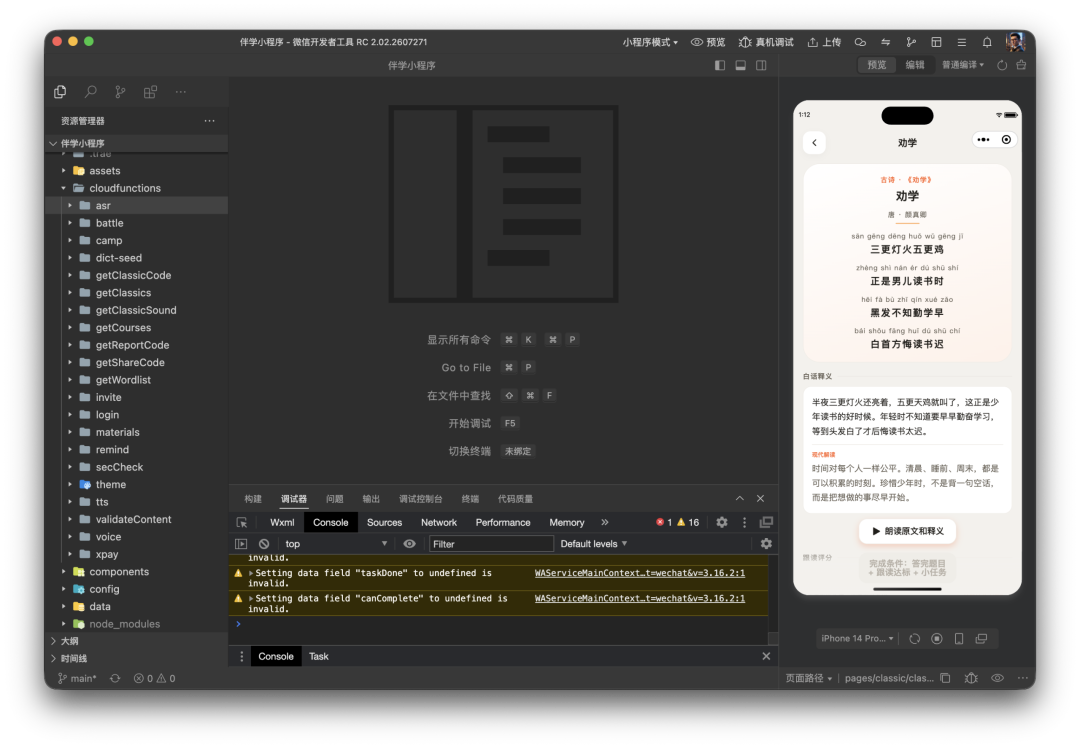Open the cloud development icon in the top toolbar
1080x748 pixels.
(860, 42)
